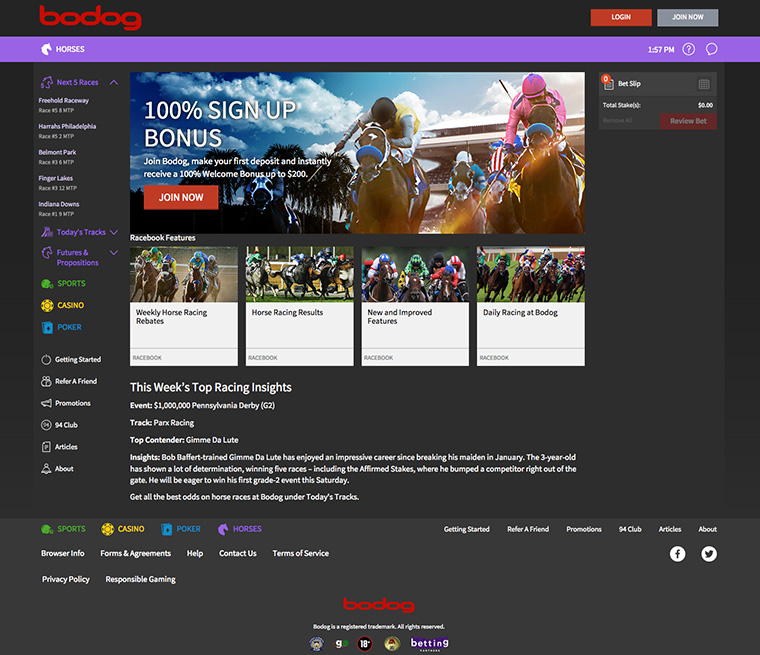The height and width of the screenshot is (655, 760).
Task: Click the HORSES label in purple bar
Action: tap(70, 49)
